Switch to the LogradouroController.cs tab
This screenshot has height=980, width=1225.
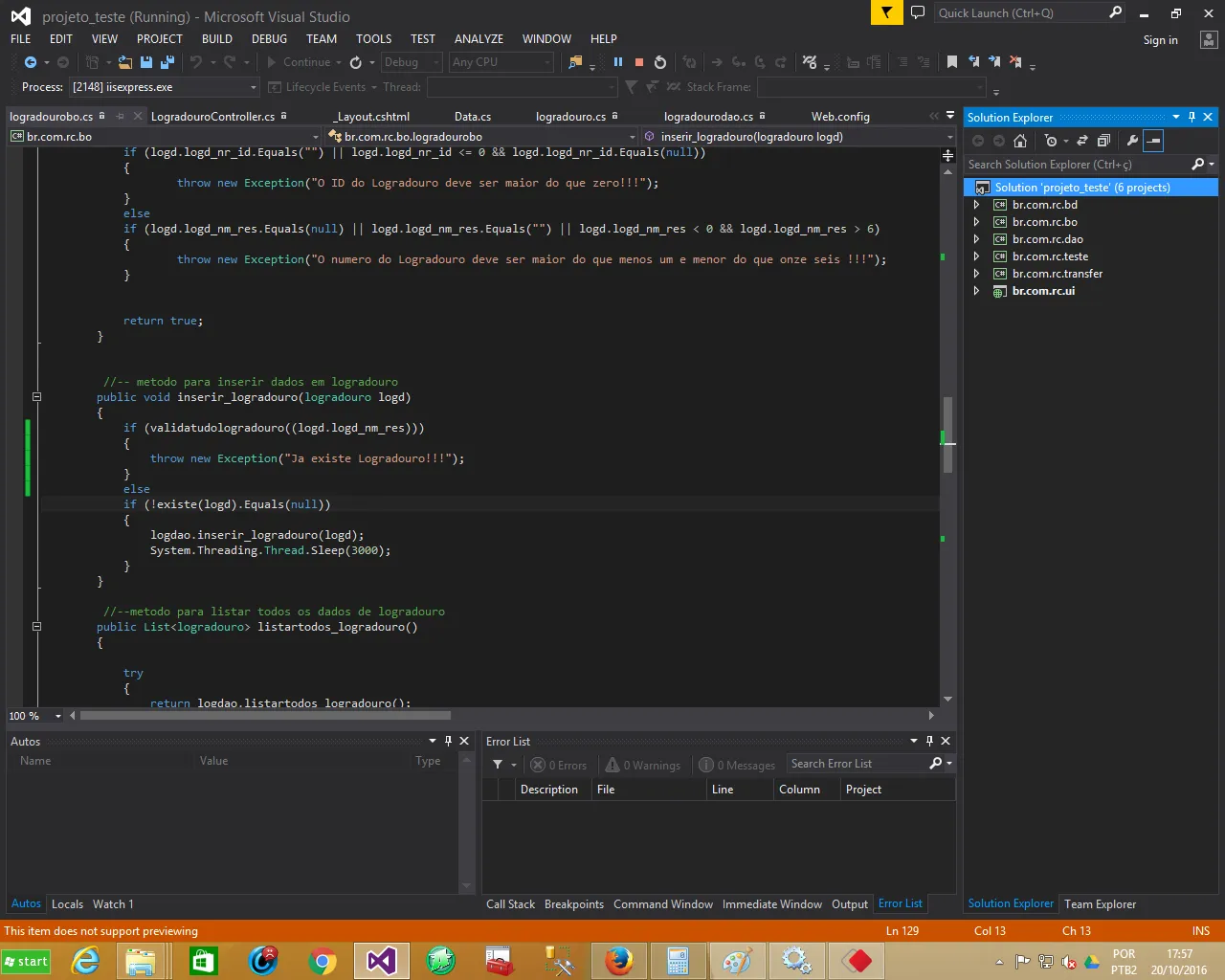click(212, 117)
